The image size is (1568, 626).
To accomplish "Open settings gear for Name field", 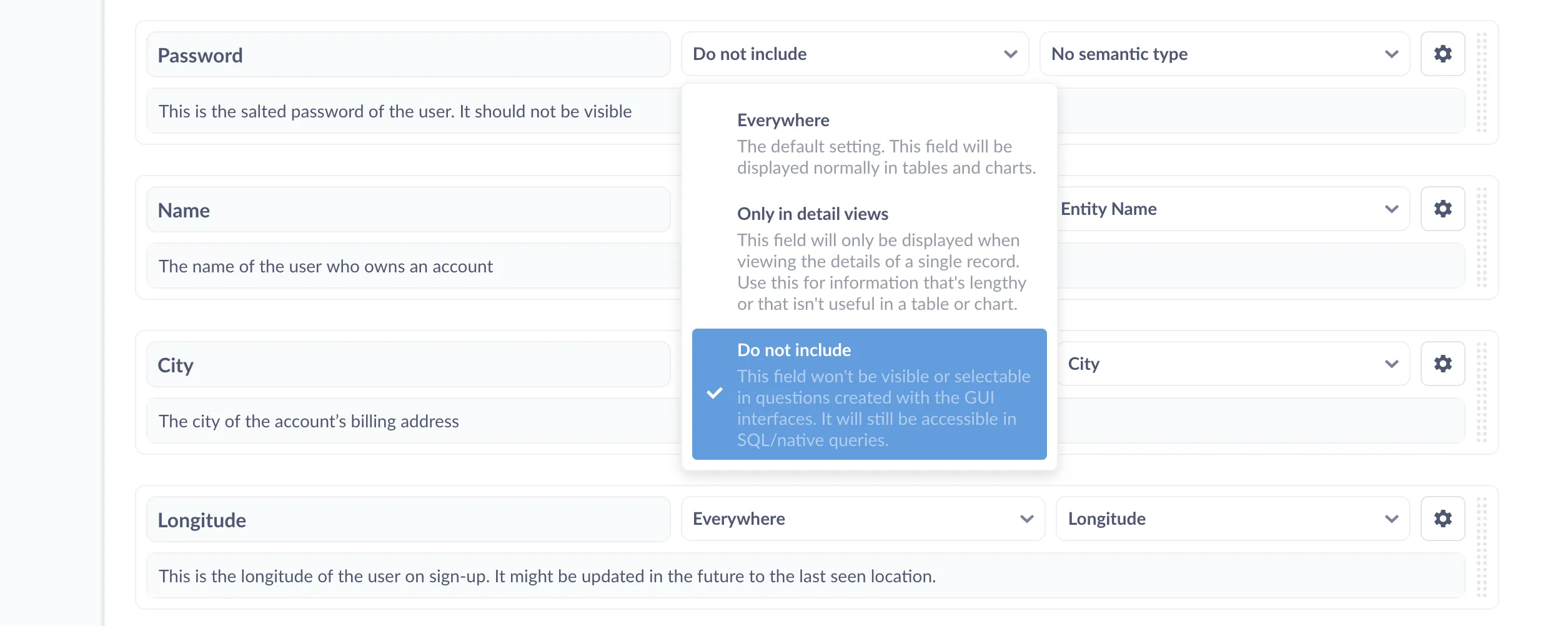I will point(1442,209).
